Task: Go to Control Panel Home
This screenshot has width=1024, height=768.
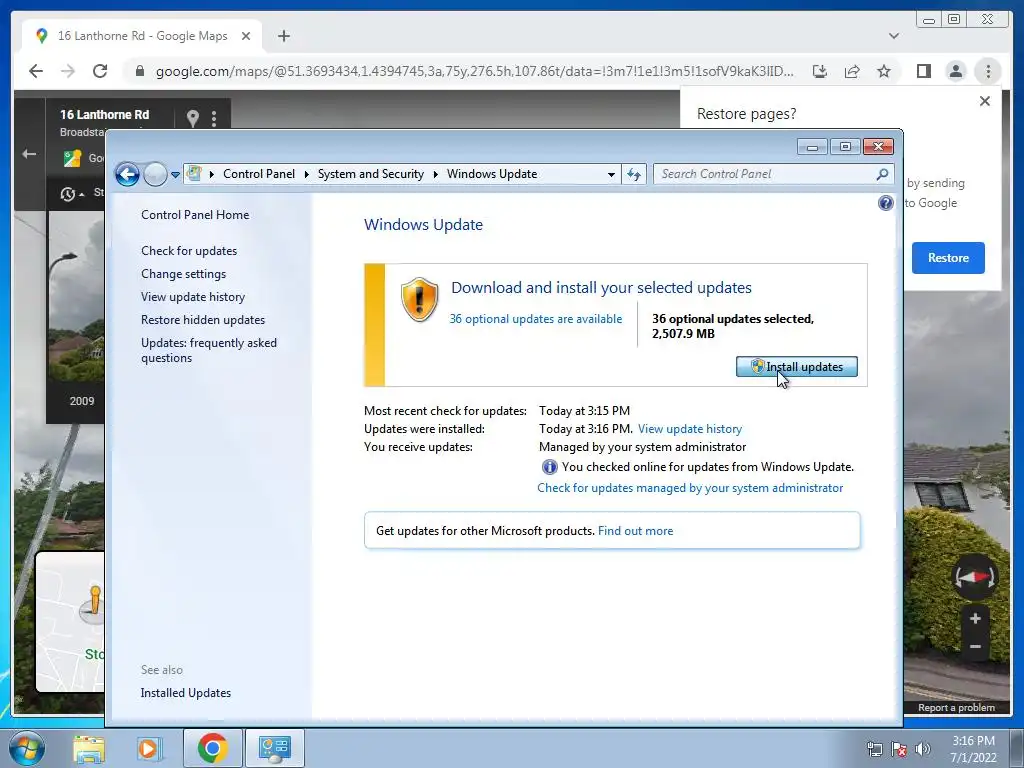Action: point(195,215)
